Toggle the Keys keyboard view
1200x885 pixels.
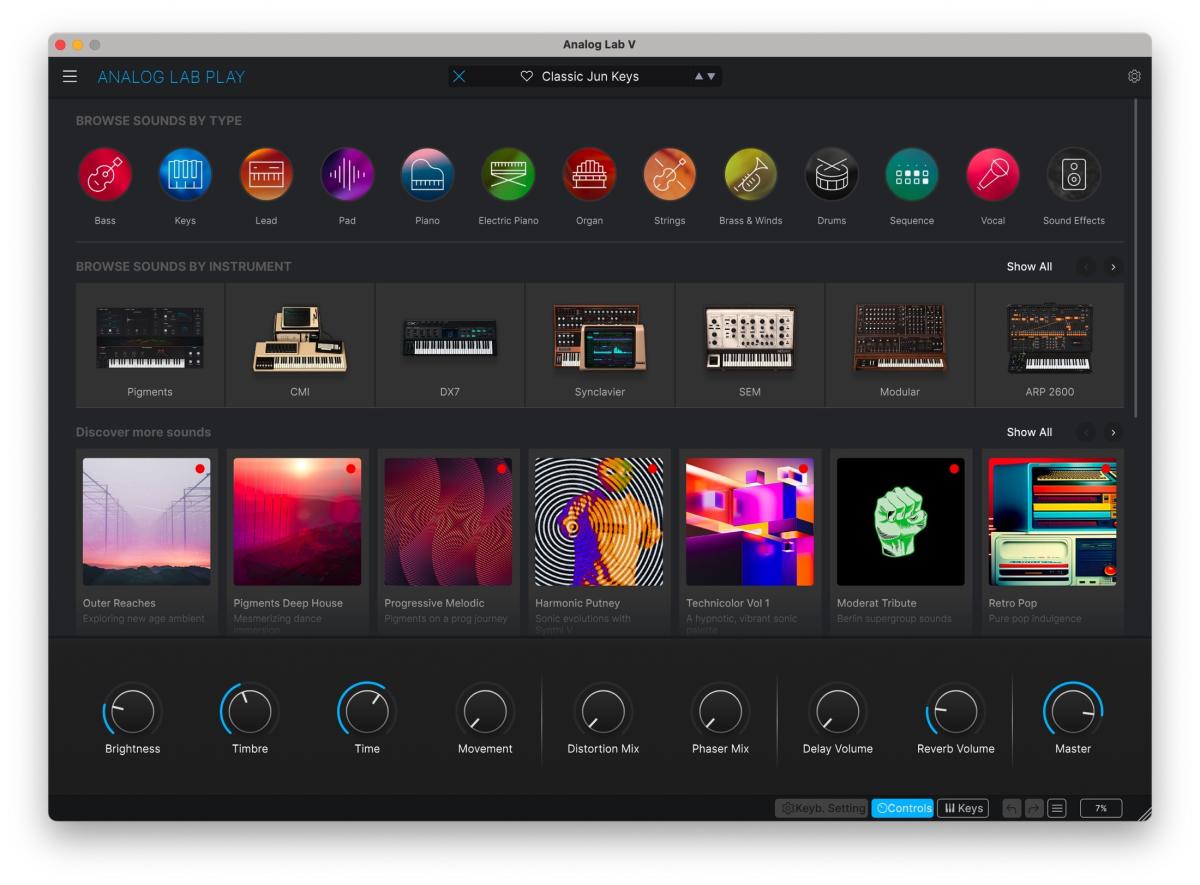pos(963,808)
